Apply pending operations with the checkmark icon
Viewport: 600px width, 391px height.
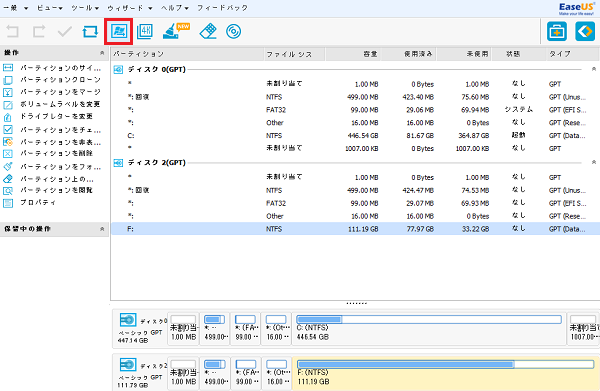[x=64, y=31]
